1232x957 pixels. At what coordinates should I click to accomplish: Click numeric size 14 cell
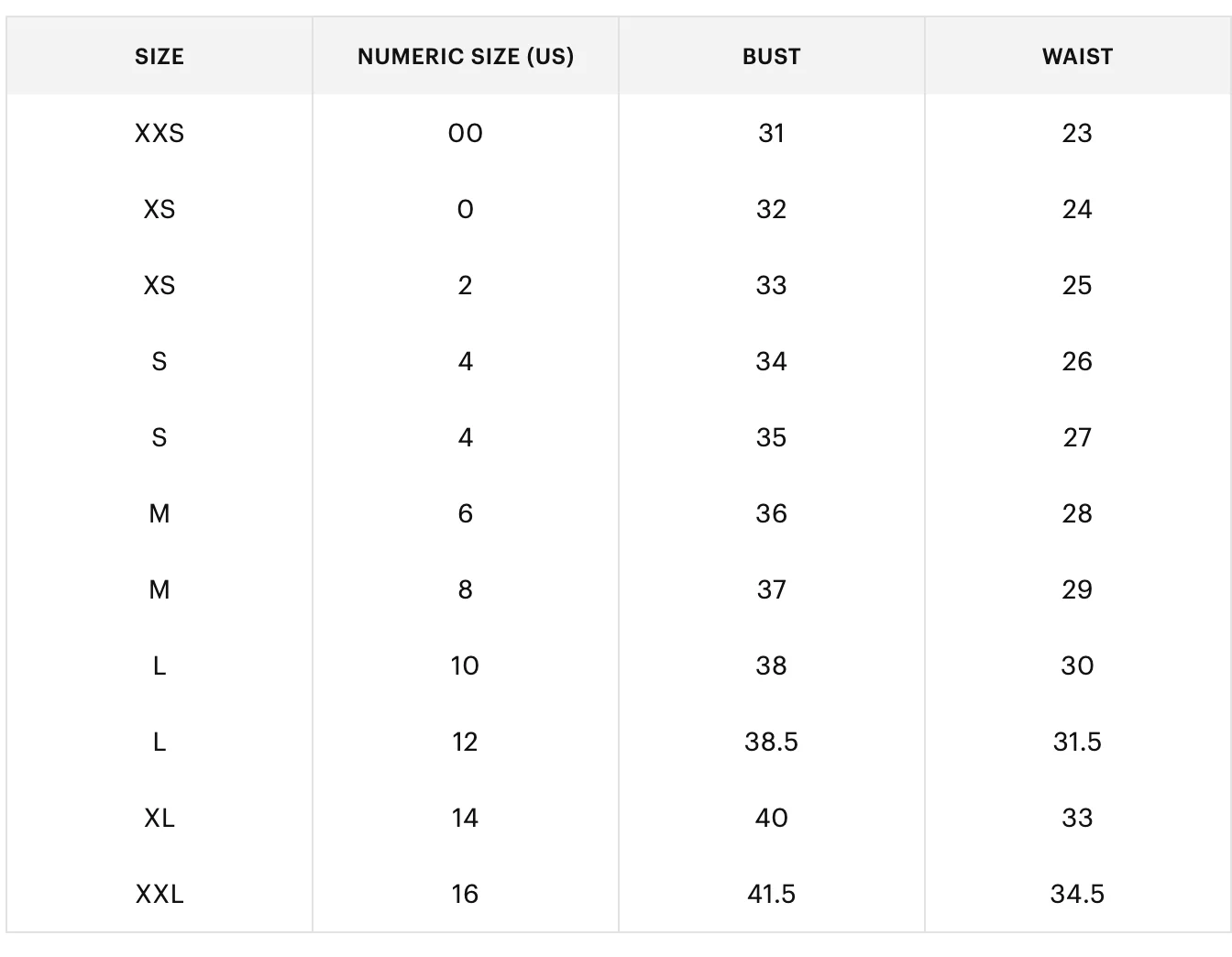click(x=466, y=818)
